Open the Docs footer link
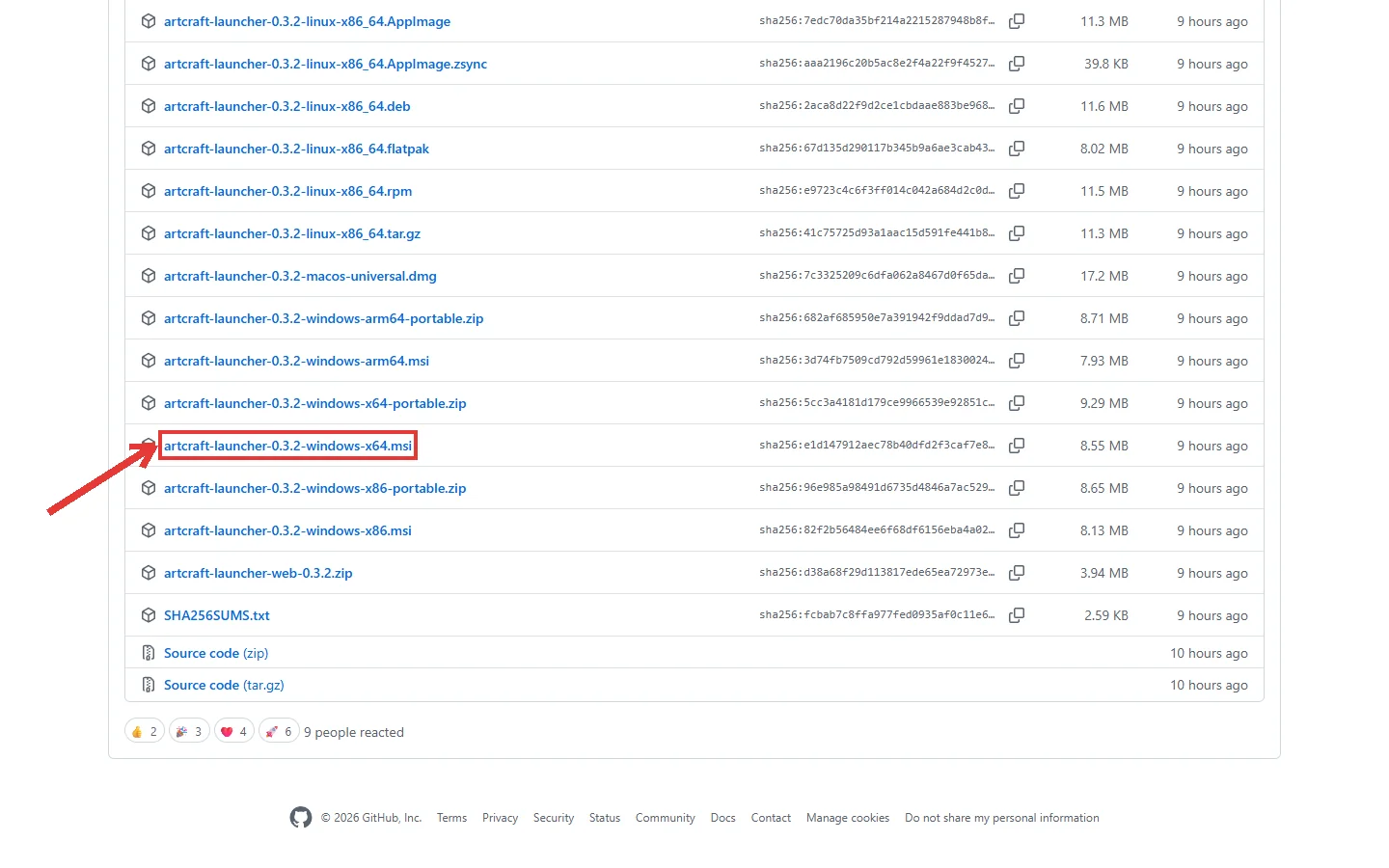The height and width of the screenshot is (868, 1389). pyautogui.click(x=722, y=818)
